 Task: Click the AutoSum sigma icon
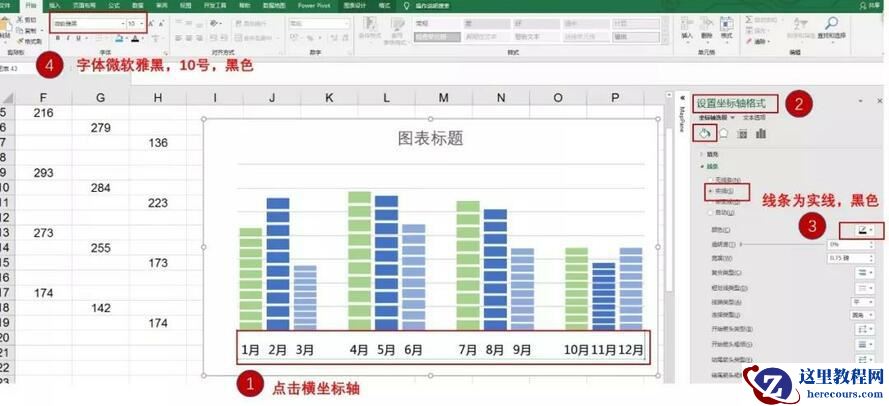pos(749,20)
